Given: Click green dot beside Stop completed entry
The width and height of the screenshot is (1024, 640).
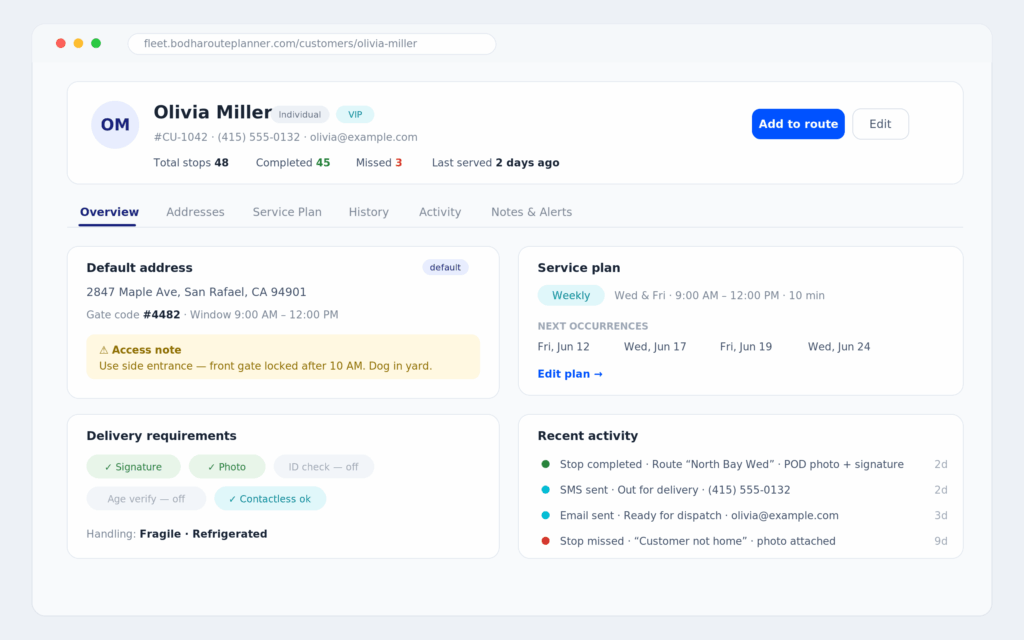Looking at the screenshot, I should 545,464.
